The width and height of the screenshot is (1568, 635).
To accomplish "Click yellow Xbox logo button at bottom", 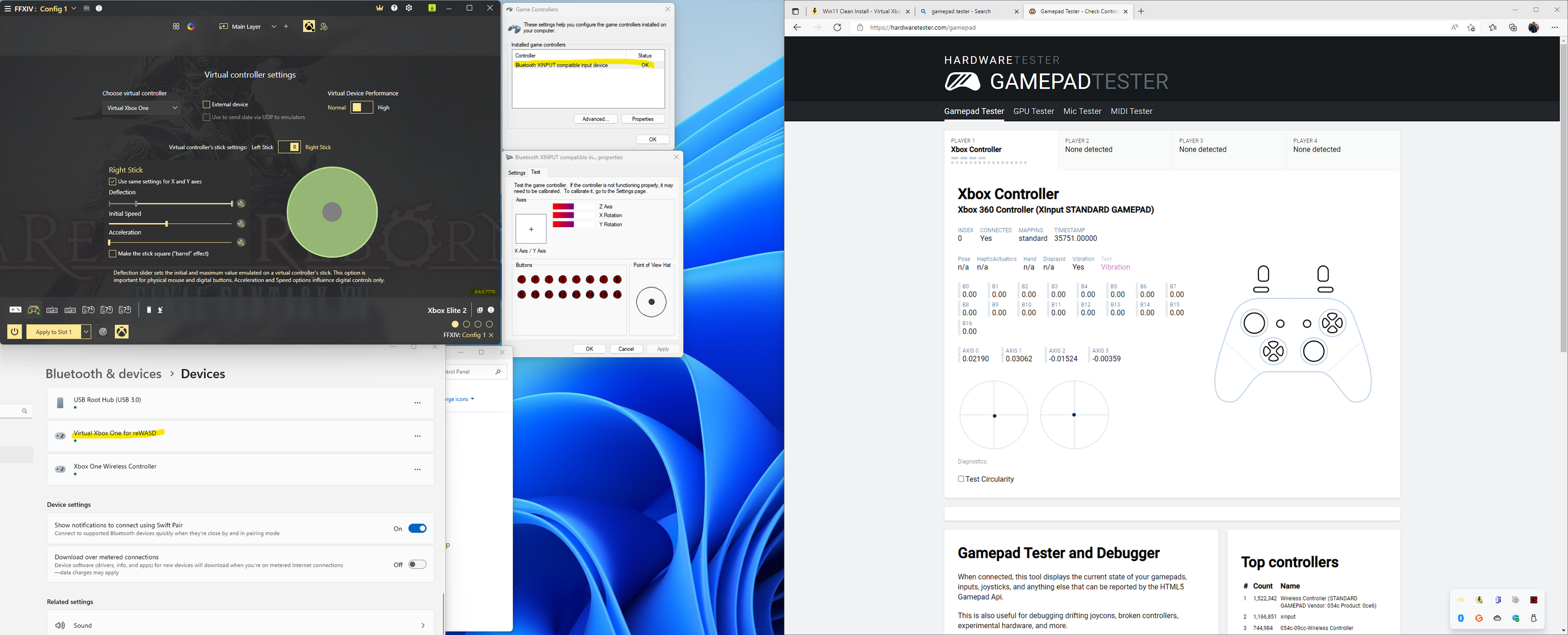I will click(122, 332).
